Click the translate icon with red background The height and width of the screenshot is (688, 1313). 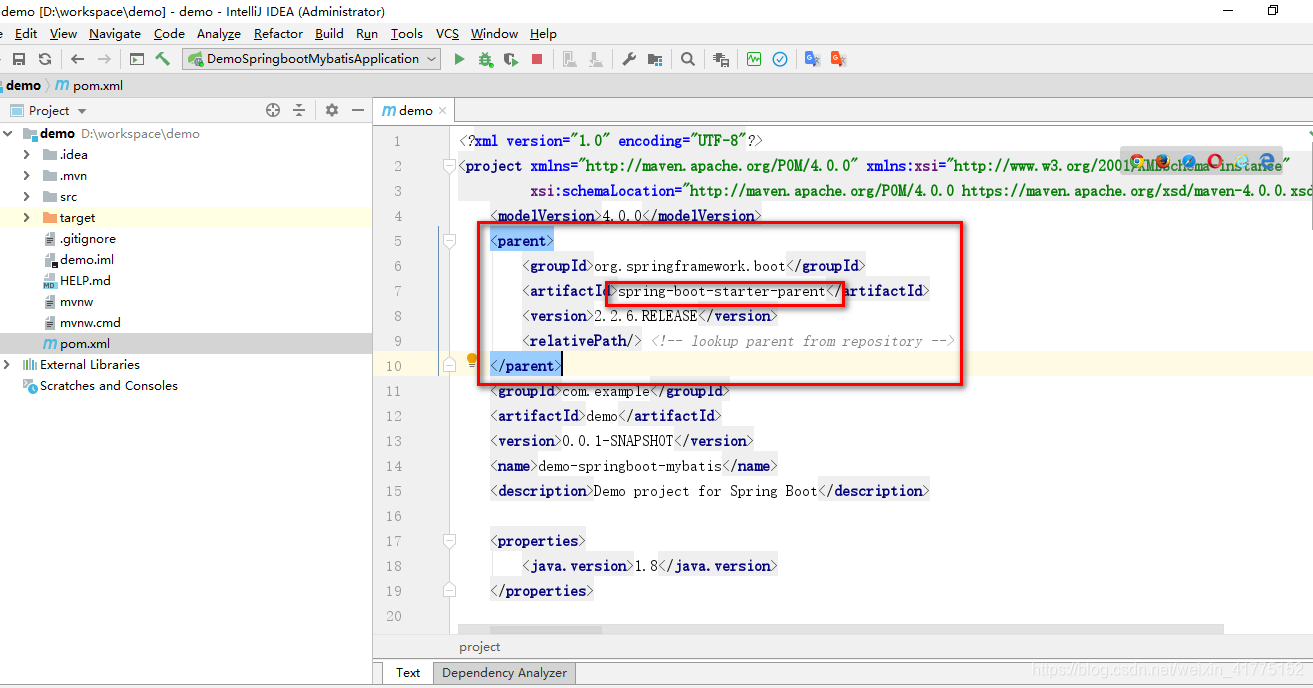pyautogui.click(x=838, y=59)
